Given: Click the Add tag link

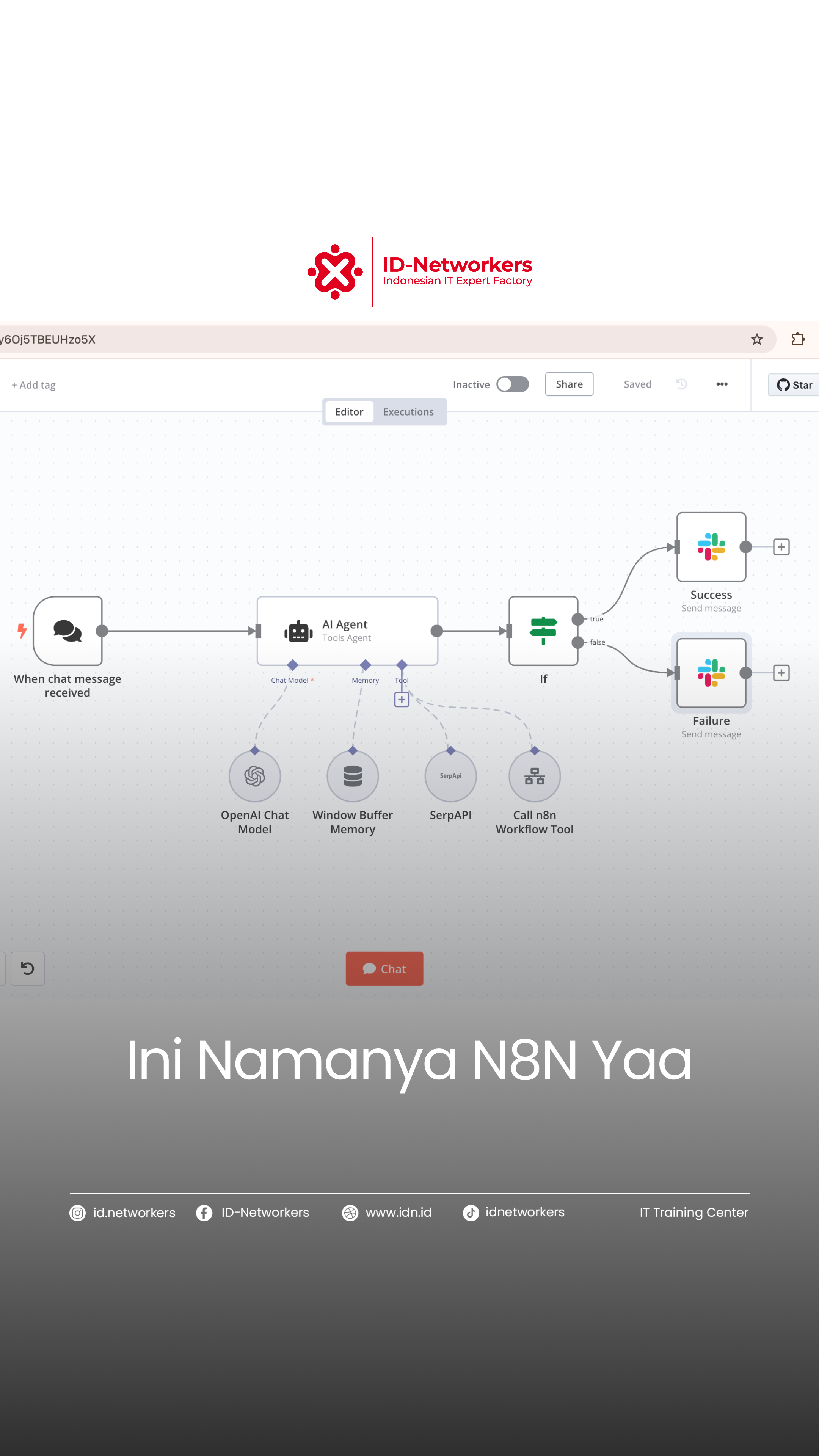Looking at the screenshot, I should [33, 385].
